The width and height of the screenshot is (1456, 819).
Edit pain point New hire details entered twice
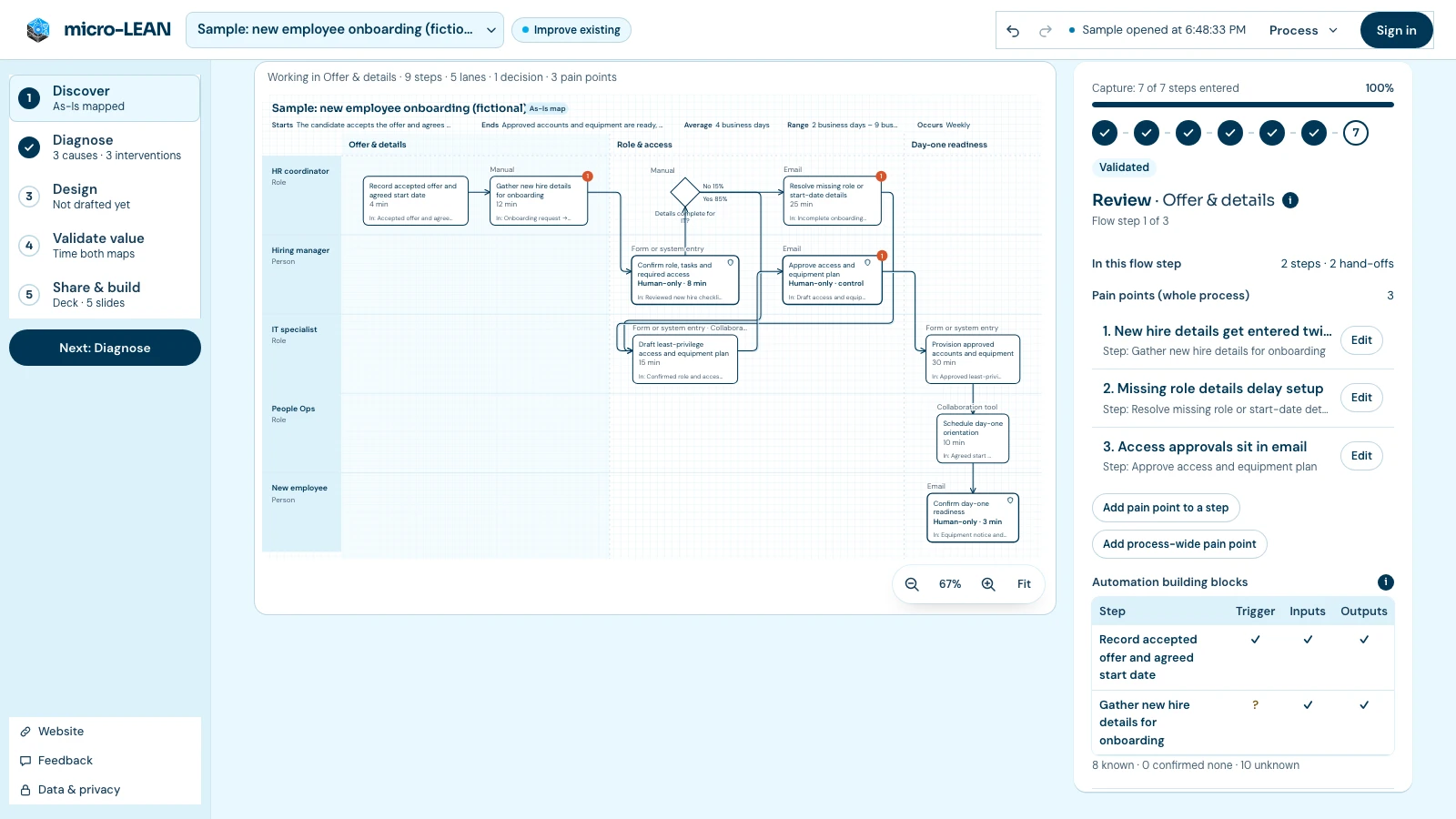(1361, 340)
